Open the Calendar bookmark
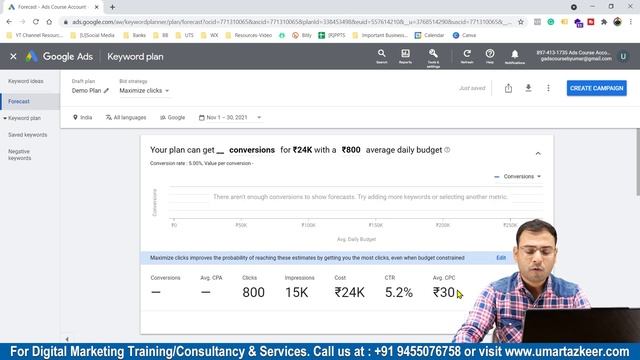Screen dimensions: 640x360 tap(429, 36)
